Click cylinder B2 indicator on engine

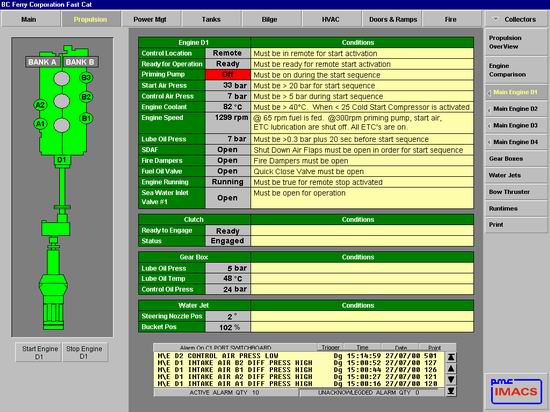tap(86, 97)
